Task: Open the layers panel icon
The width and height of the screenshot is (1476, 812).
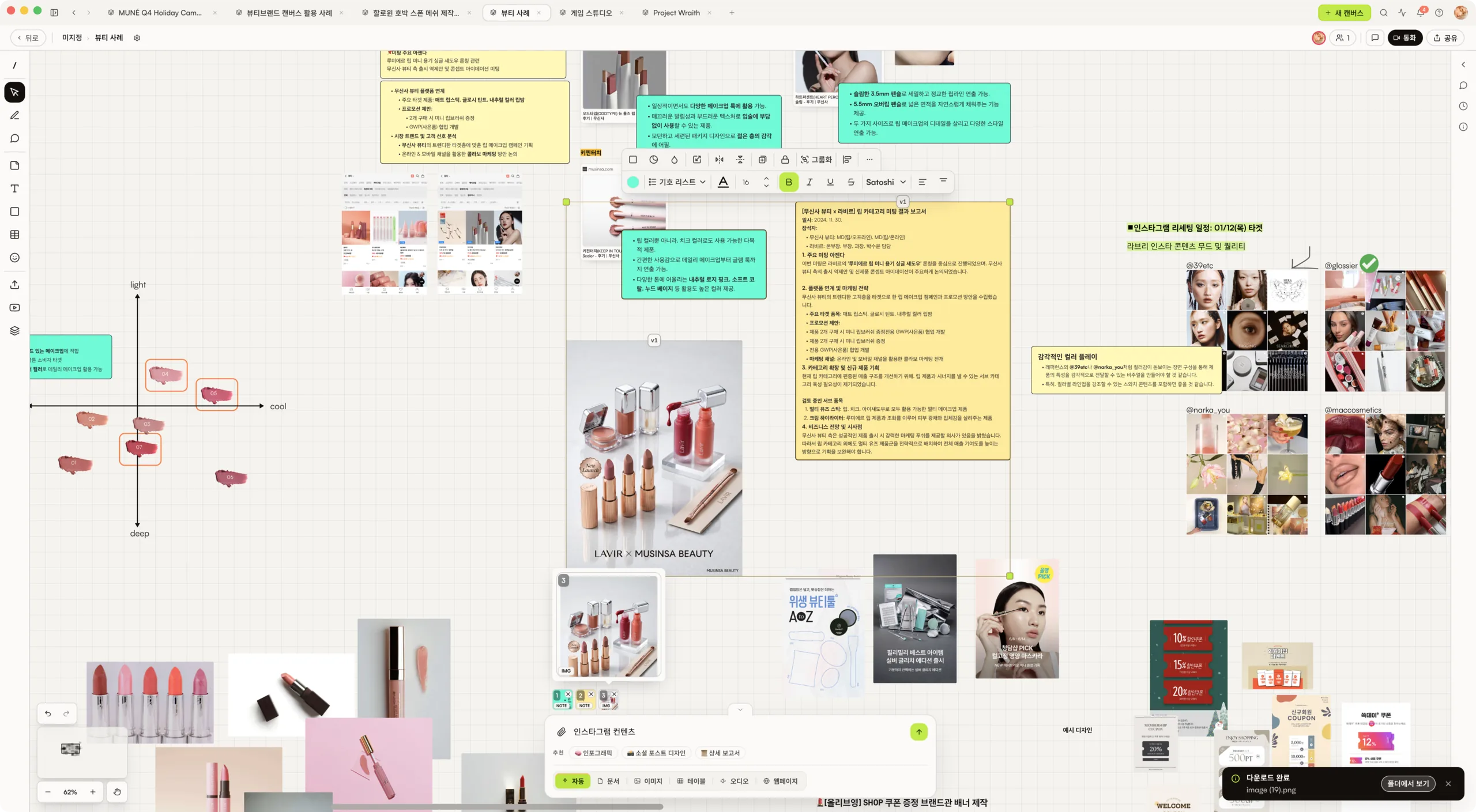Action: pos(15,331)
